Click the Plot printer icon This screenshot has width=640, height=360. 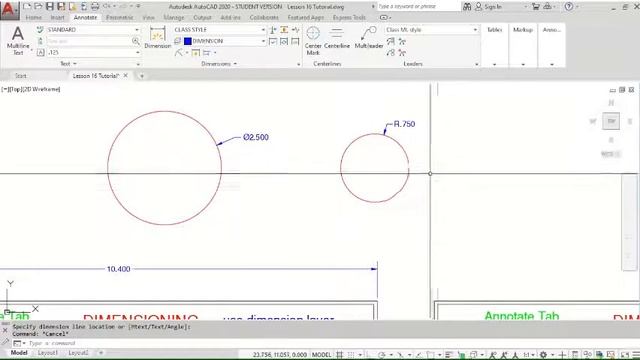tap(95, 6)
